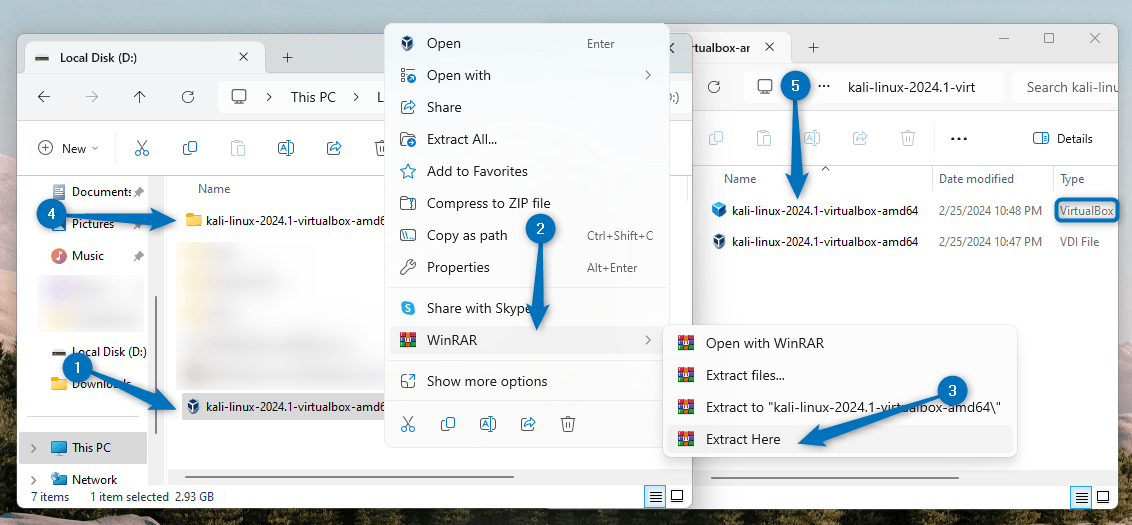Click the Paste icon in Local Disk toolbar
This screenshot has width=1132, height=525.
(238, 148)
